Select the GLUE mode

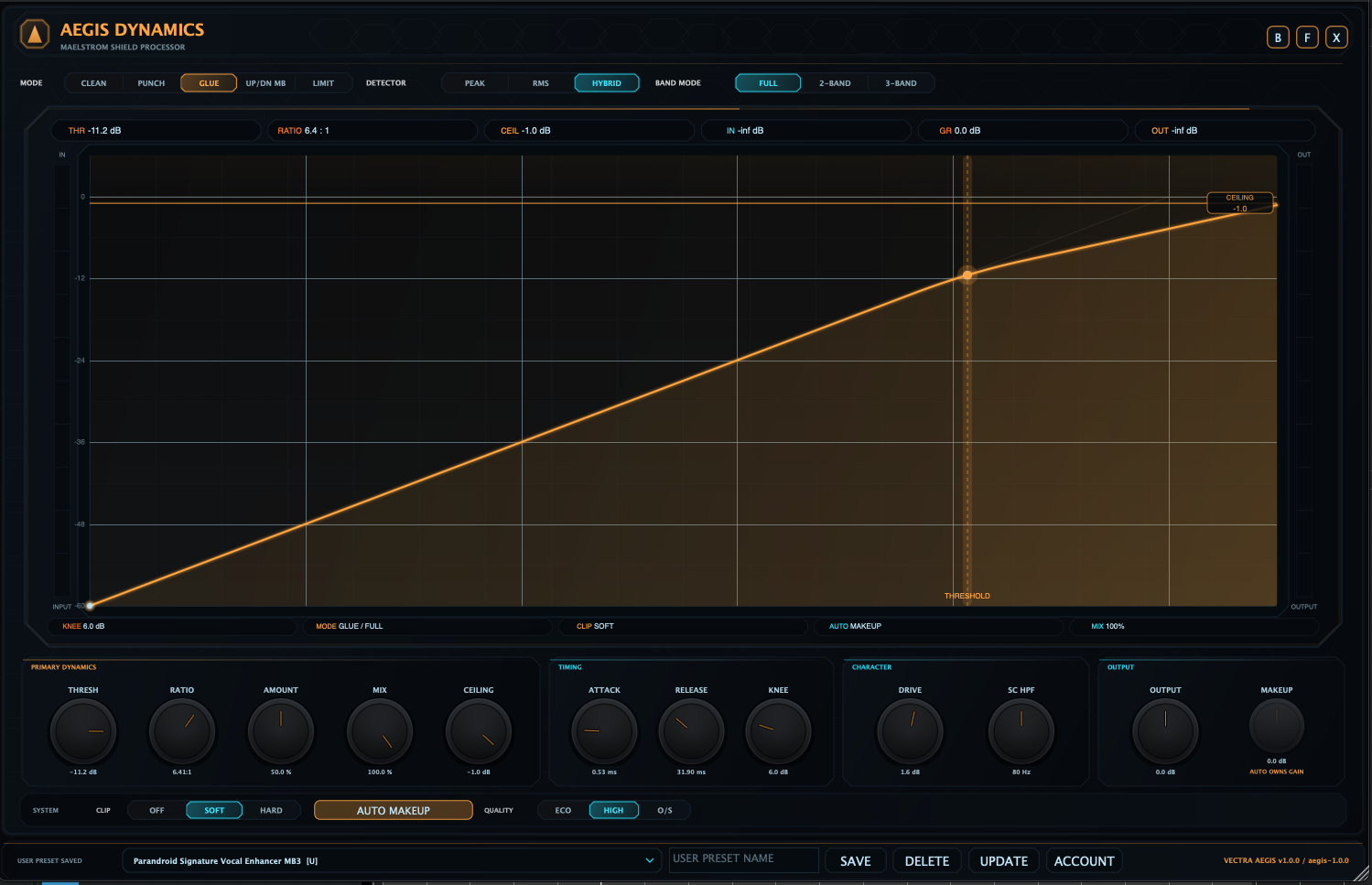tap(209, 83)
